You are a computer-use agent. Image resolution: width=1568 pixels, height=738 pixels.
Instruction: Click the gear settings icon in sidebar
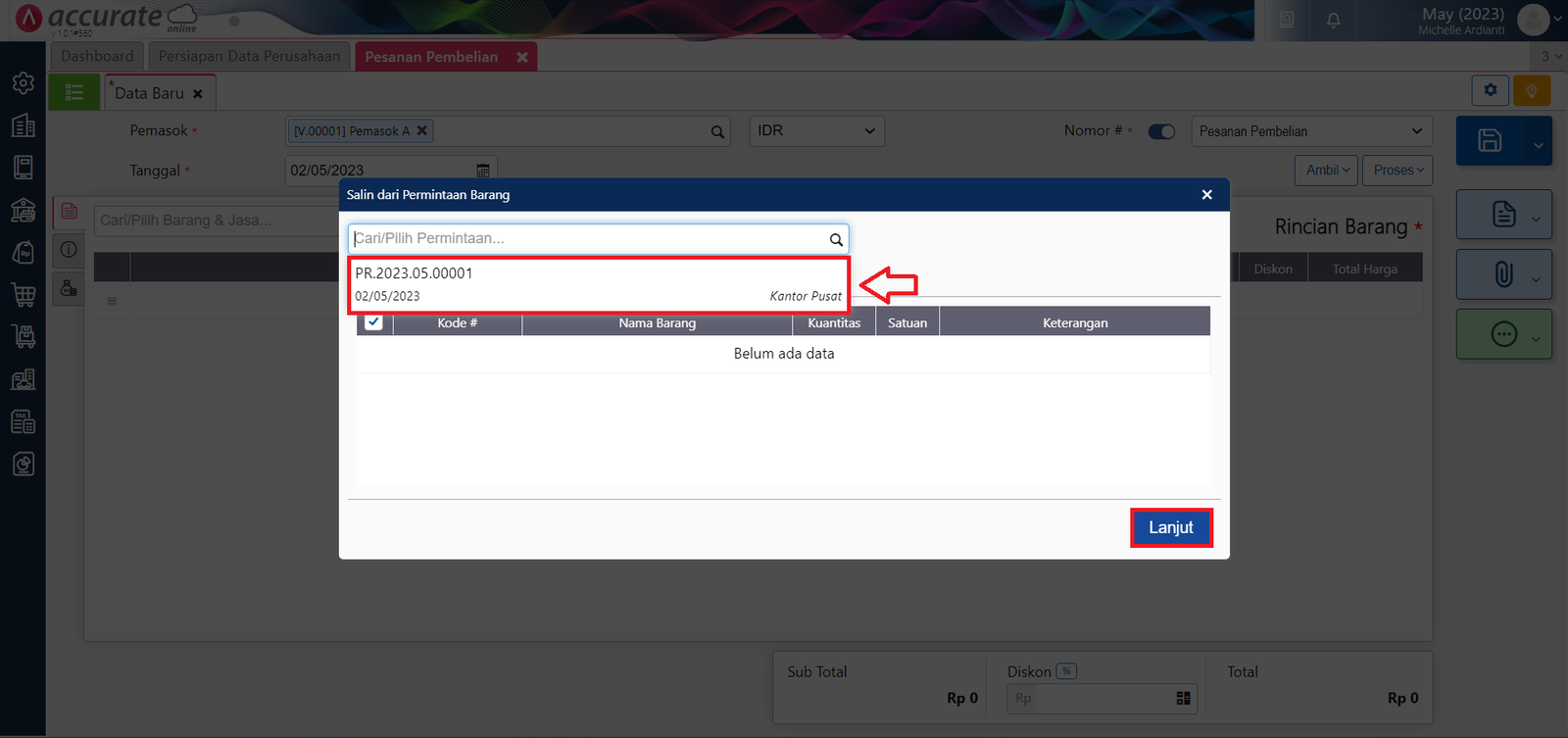coord(24,83)
